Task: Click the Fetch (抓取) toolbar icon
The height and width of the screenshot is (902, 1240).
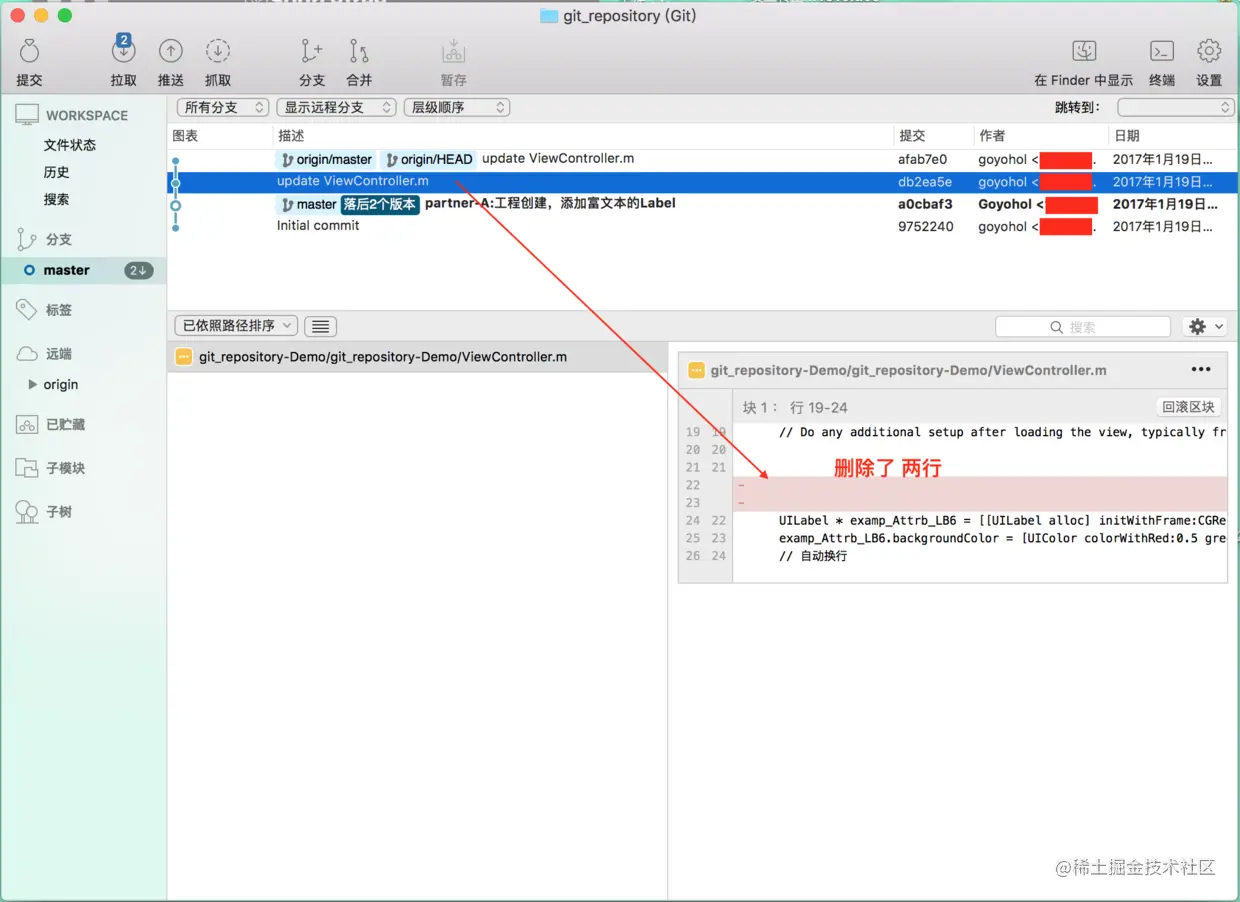Action: click(218, 51)
